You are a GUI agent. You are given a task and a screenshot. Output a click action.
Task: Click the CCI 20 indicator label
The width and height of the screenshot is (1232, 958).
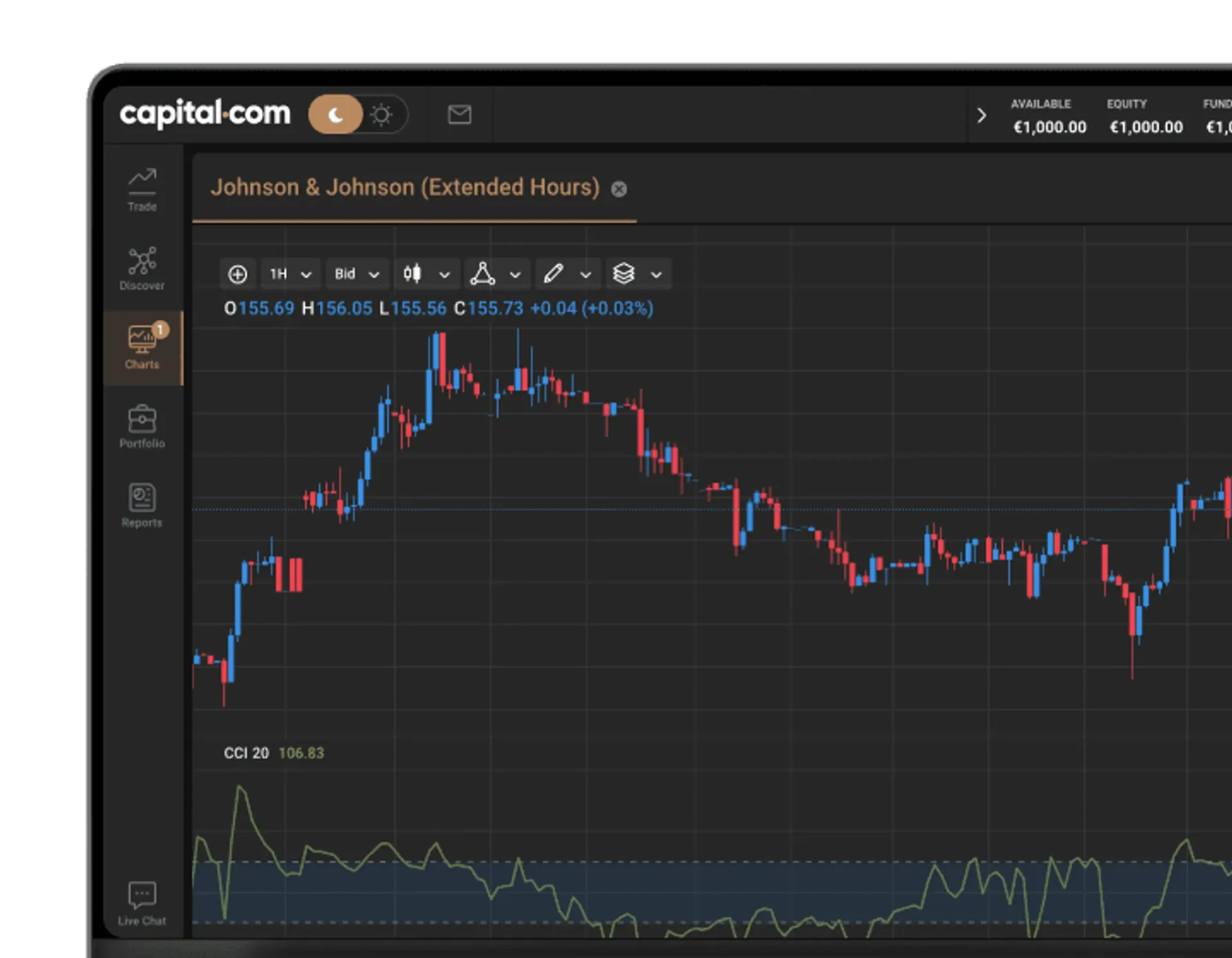pos(246,753)
